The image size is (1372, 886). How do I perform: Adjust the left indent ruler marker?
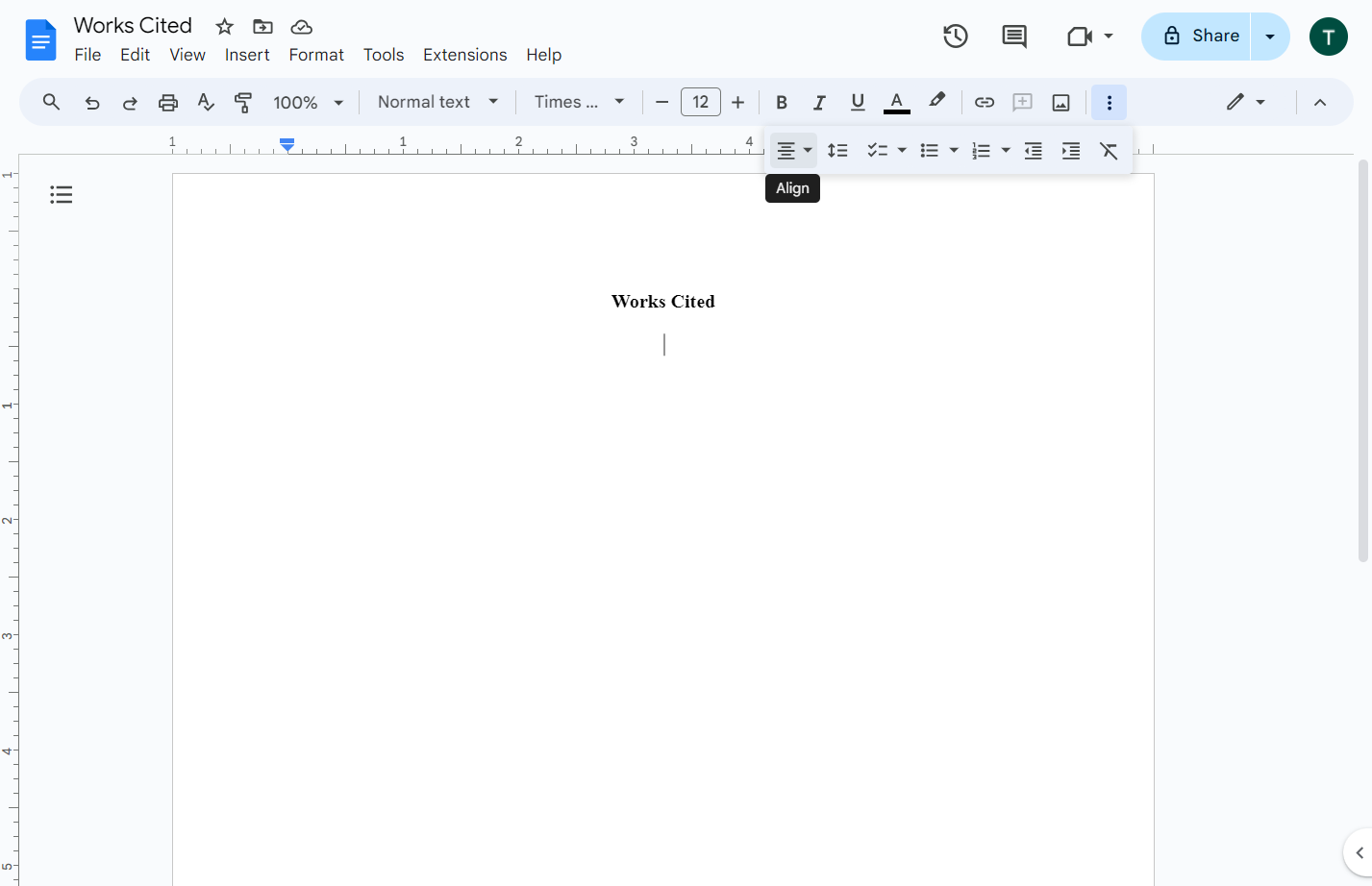pos(287,145)
